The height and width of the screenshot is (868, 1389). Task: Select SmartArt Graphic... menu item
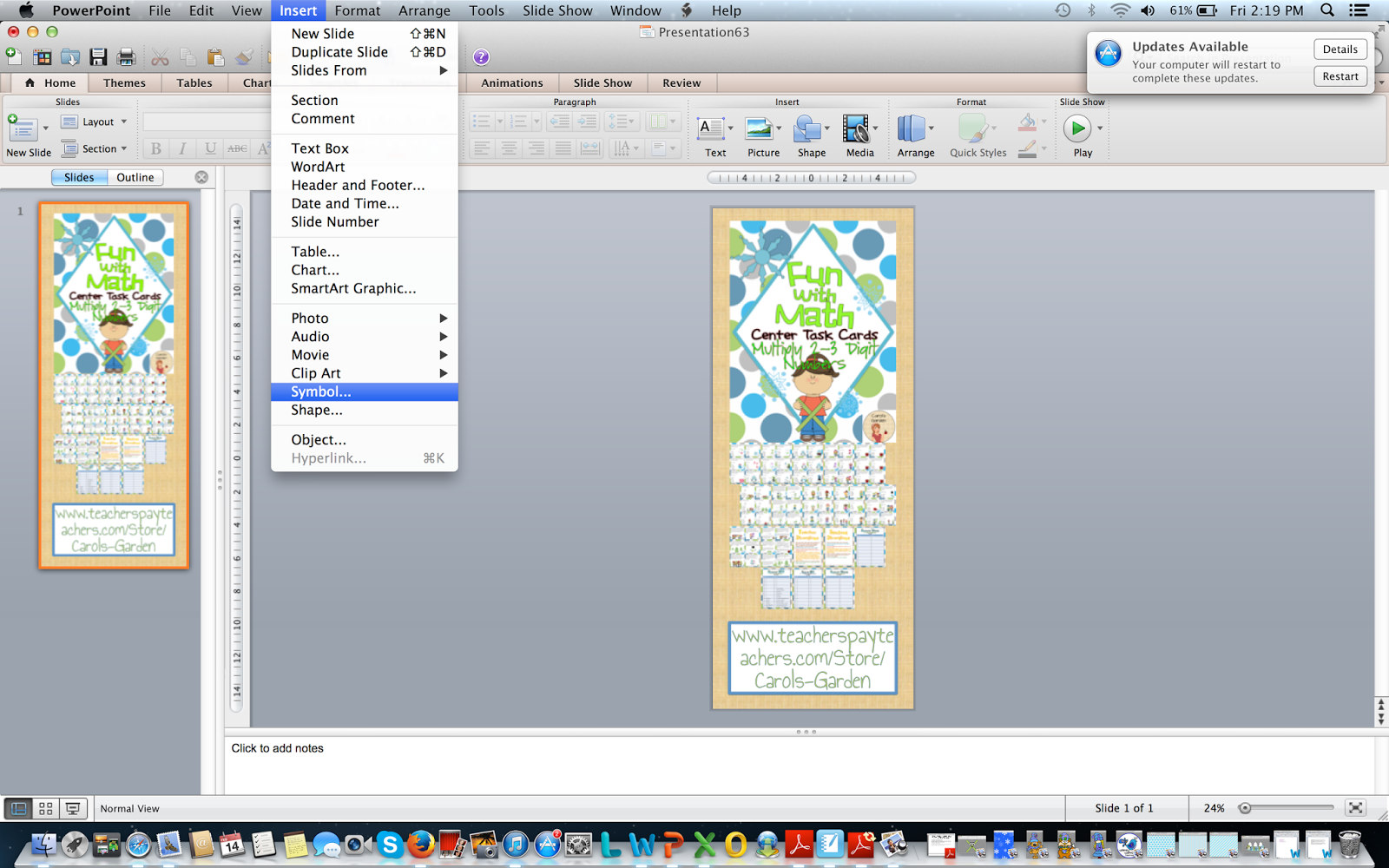(365, 288)
